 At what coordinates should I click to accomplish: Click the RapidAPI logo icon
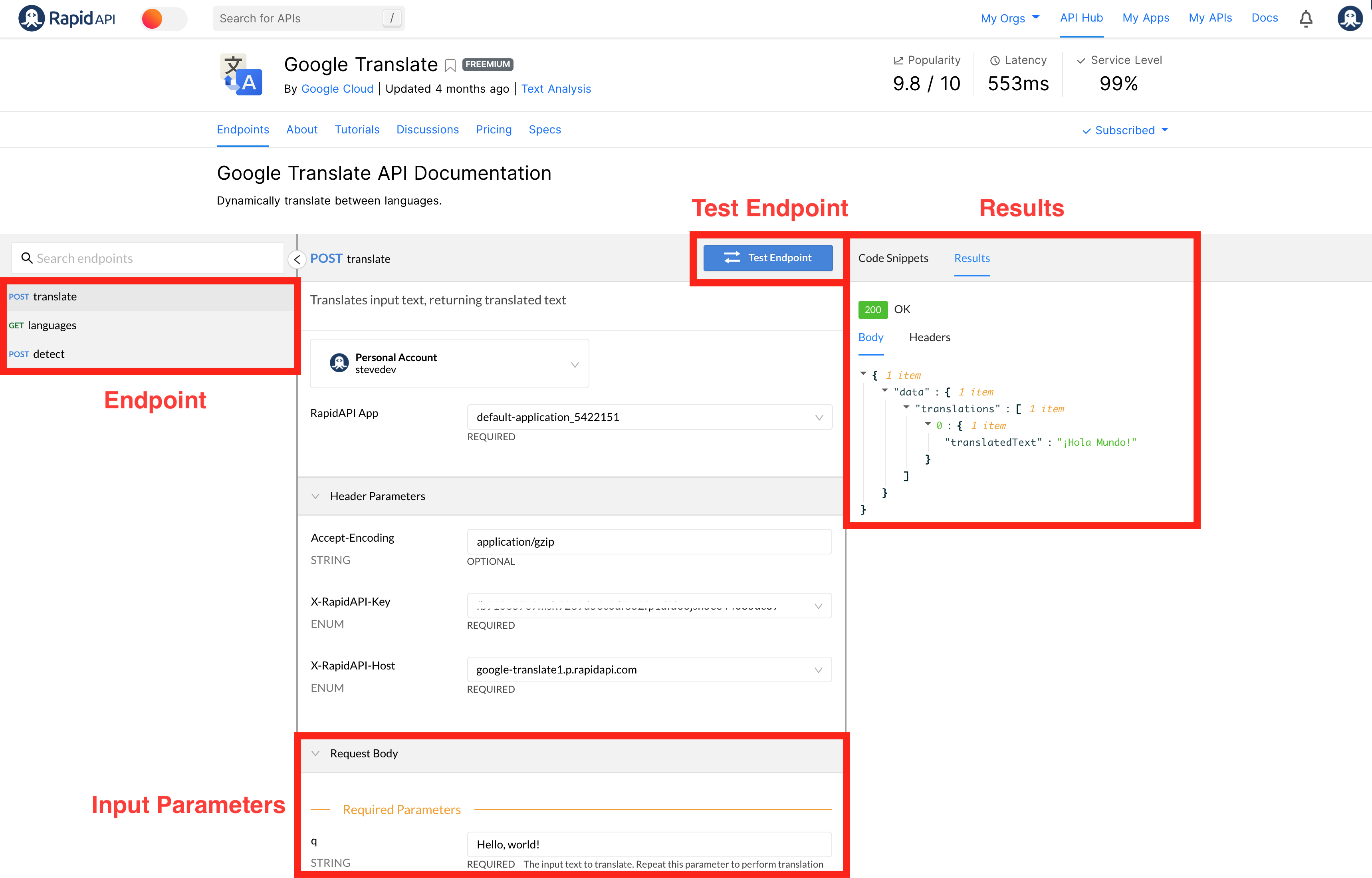pyautogui.click(x=31, y=18)
